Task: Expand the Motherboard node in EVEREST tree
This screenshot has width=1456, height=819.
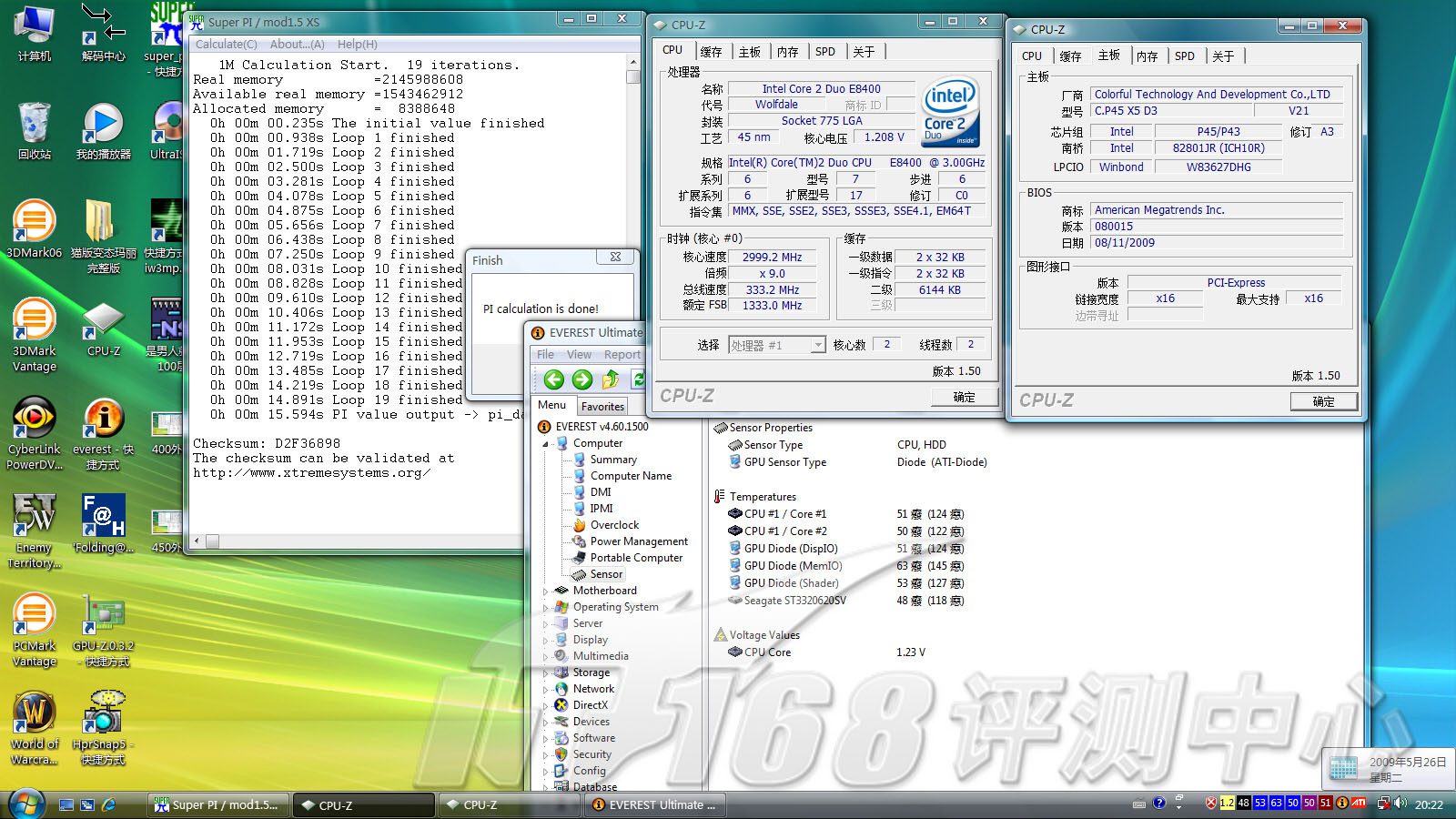Action: click(x=546, y=591)
